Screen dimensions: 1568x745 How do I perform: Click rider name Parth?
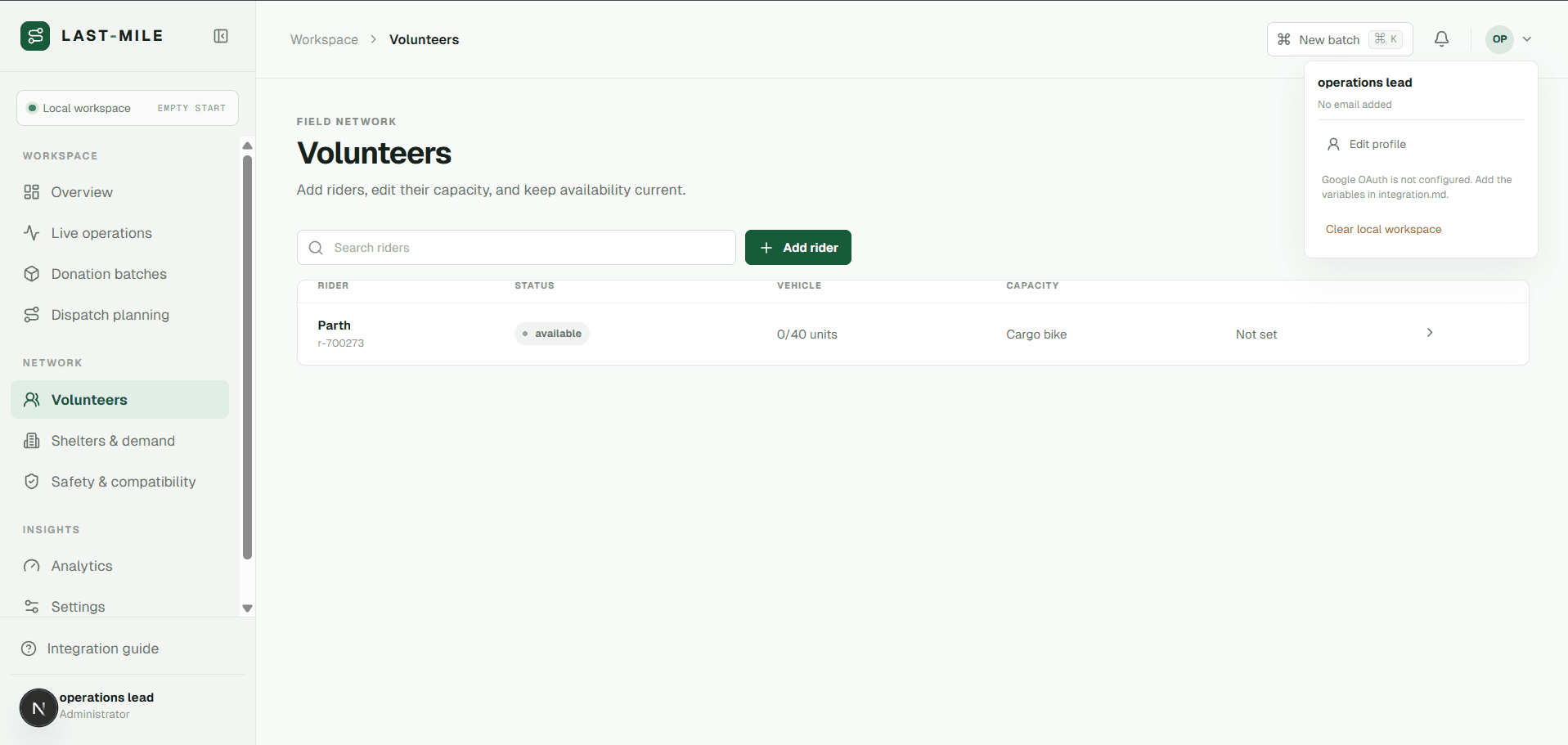click(334, 325)
